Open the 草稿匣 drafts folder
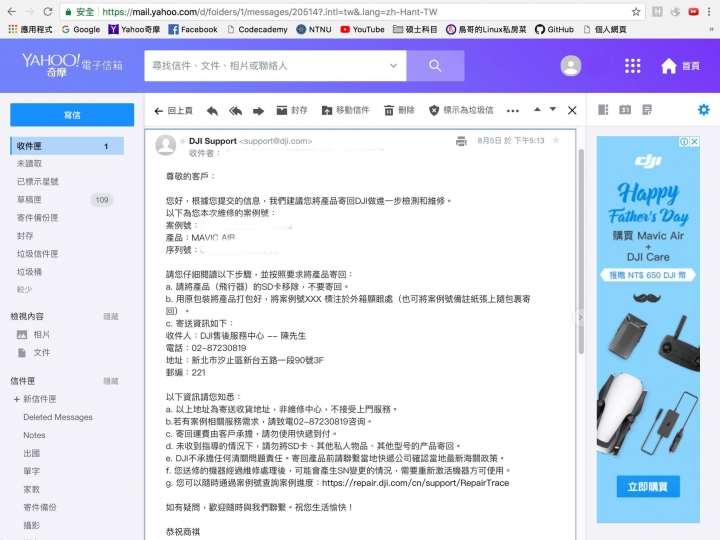Image resolution: width=720 pixels, height=540 pixels. pyautogui.click(x=29, y=200)
